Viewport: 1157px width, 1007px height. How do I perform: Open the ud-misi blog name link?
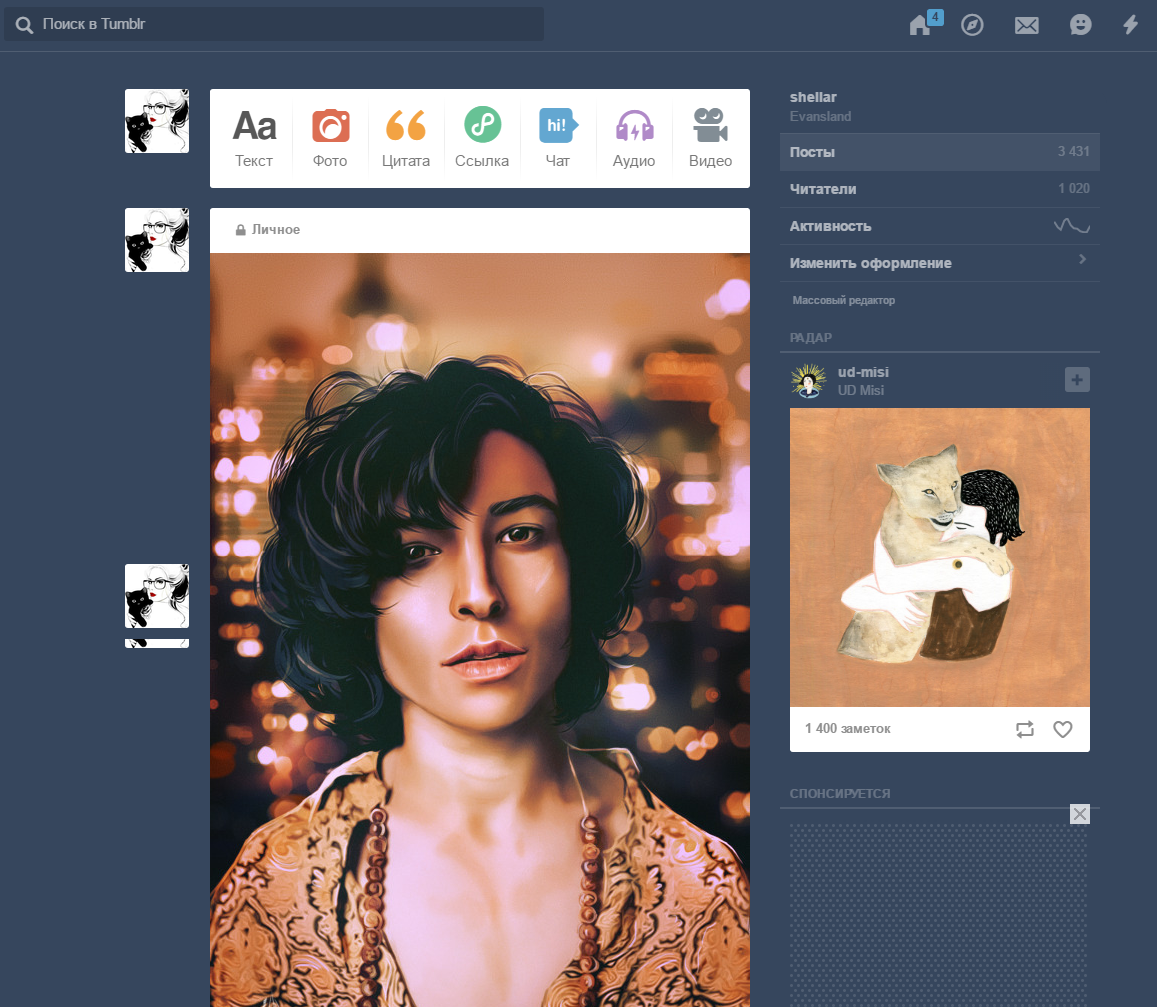(863, 373)
